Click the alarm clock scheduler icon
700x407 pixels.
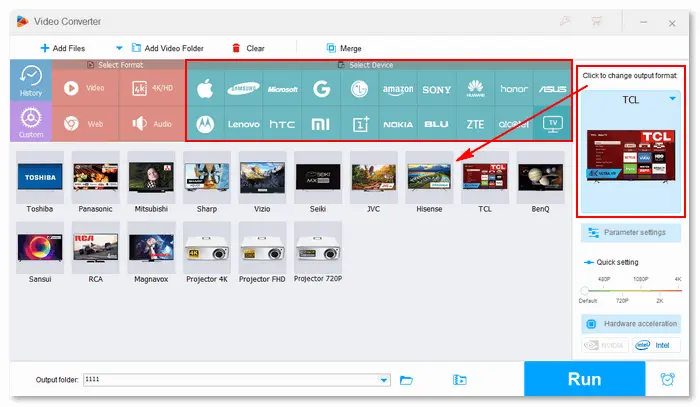pyautogui.click(x=667, y=379)
